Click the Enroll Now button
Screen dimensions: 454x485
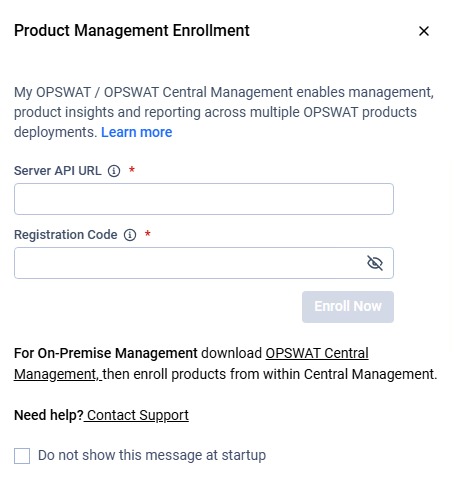point(348,307)
